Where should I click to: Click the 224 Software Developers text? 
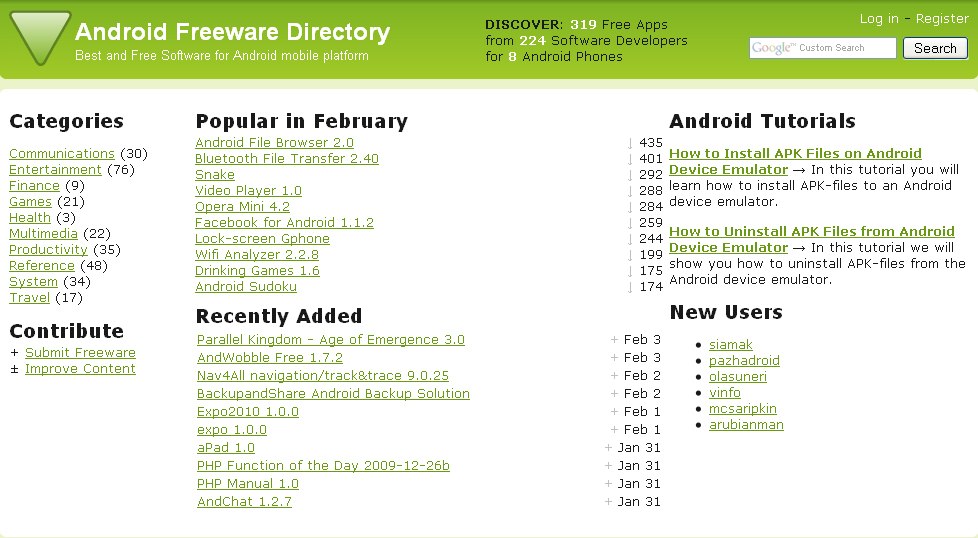coord(603,41)
